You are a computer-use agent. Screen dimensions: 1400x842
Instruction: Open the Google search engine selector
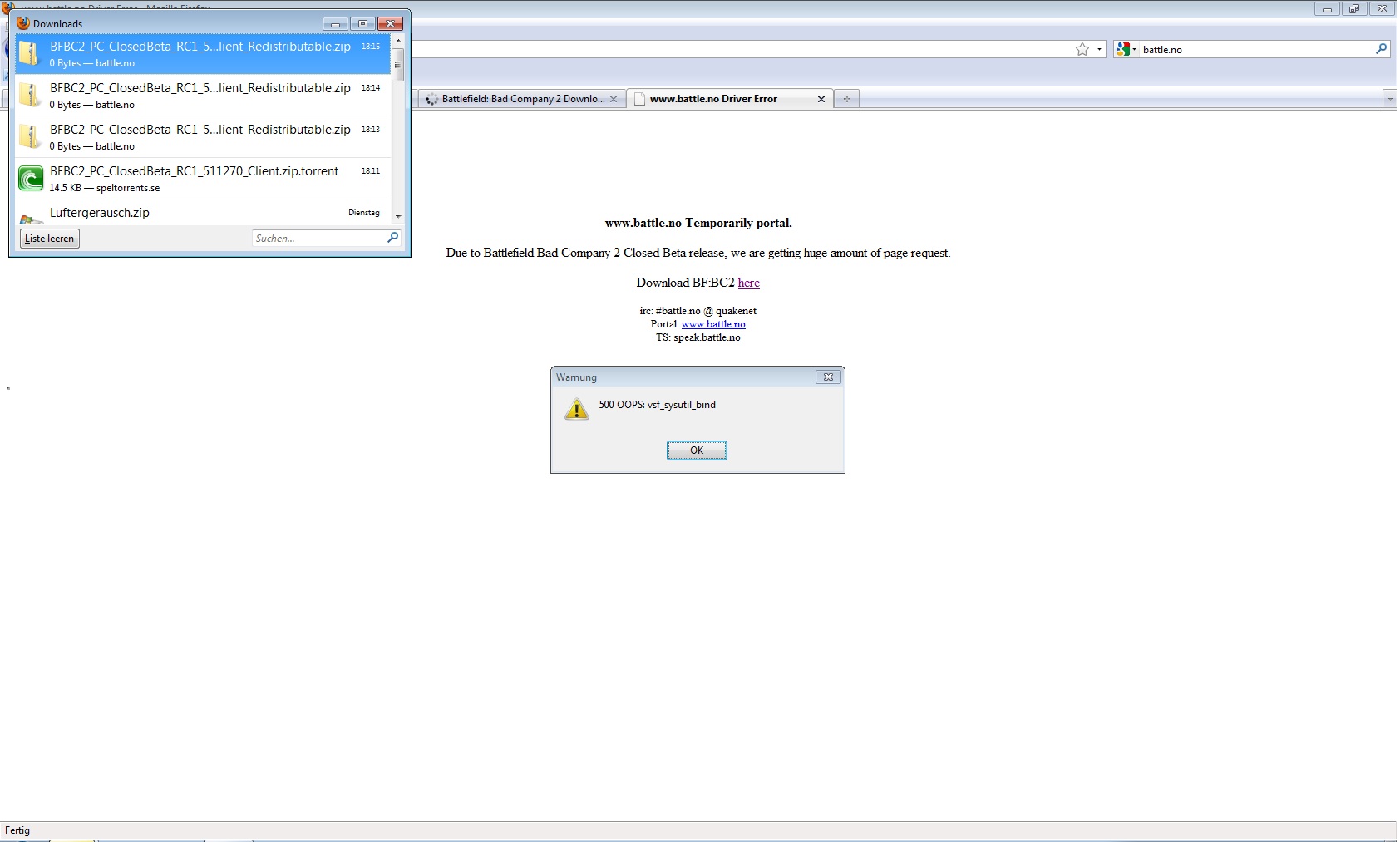pyautogui.click(x=1126, y=49)
